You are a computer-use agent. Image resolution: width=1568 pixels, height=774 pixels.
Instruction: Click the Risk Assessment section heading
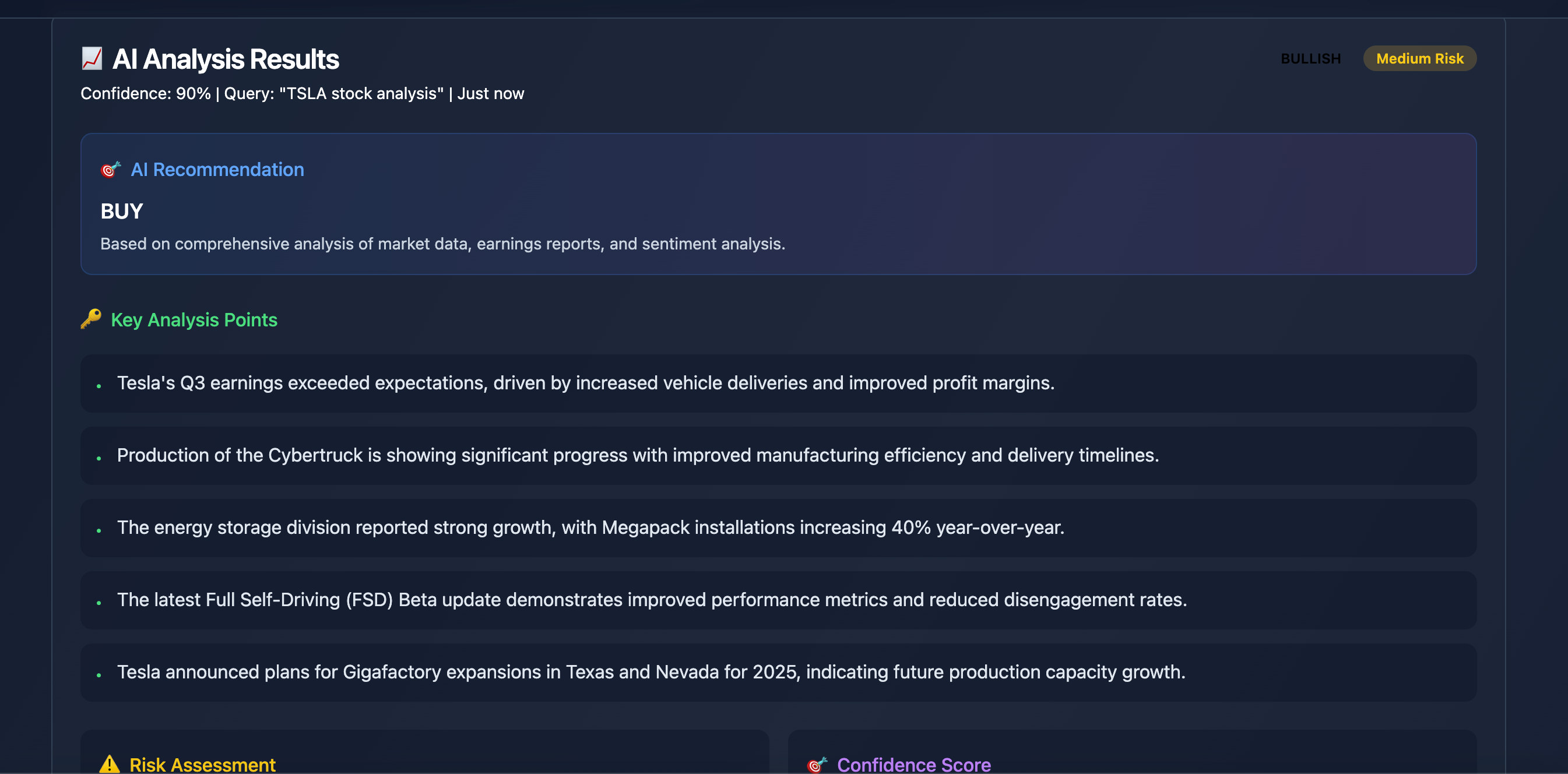tap(202, 764)
